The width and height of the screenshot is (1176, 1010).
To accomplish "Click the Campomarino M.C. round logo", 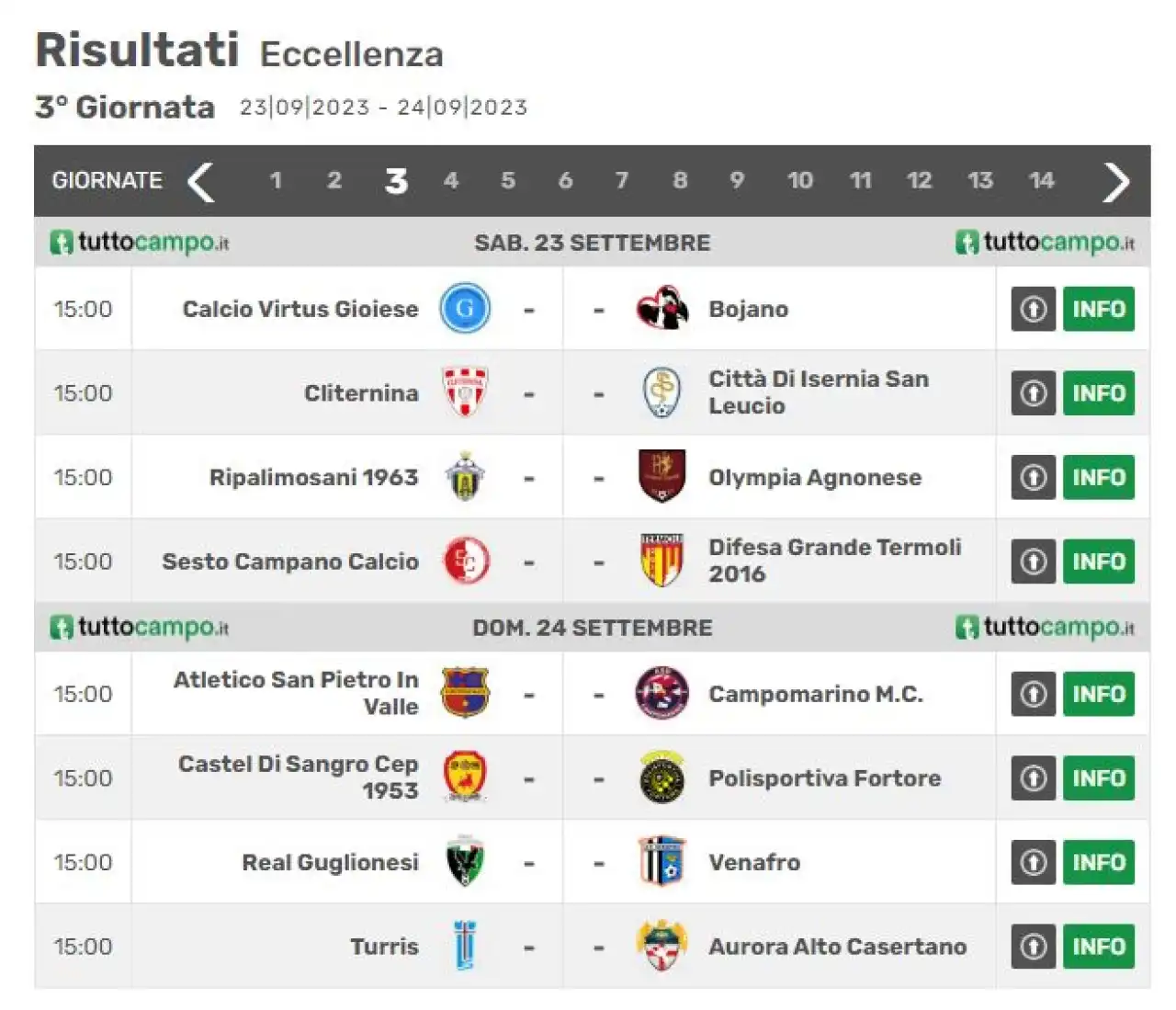I will pos(661,693).
